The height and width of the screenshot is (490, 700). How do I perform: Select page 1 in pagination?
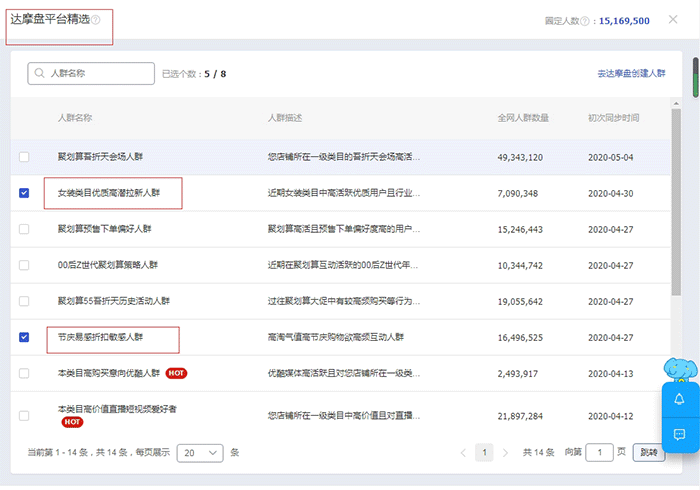(484, 453)
